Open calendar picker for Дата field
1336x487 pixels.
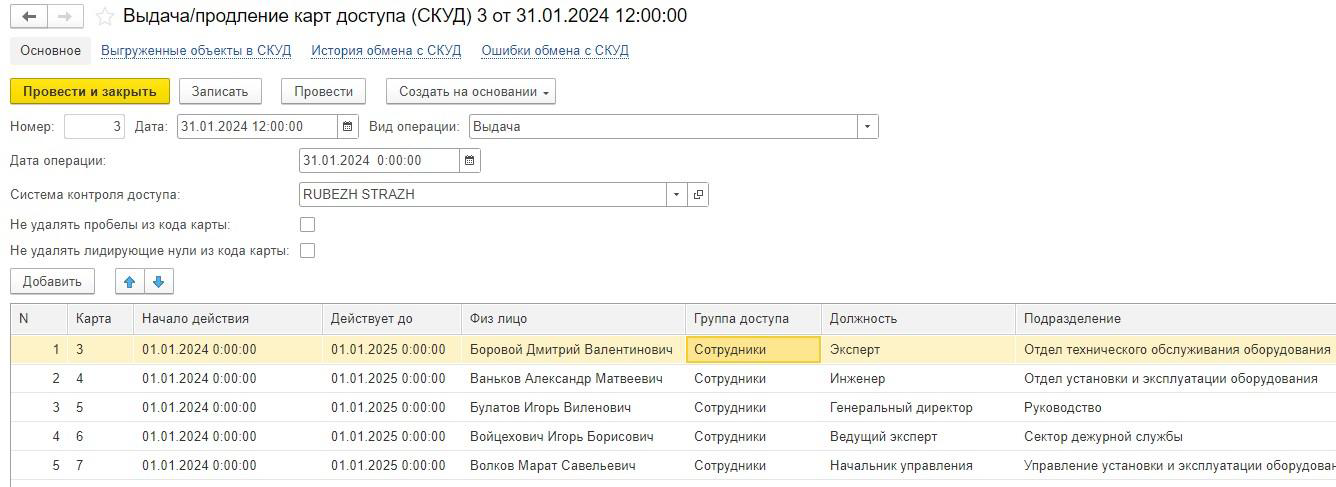[x=348, y=127]
